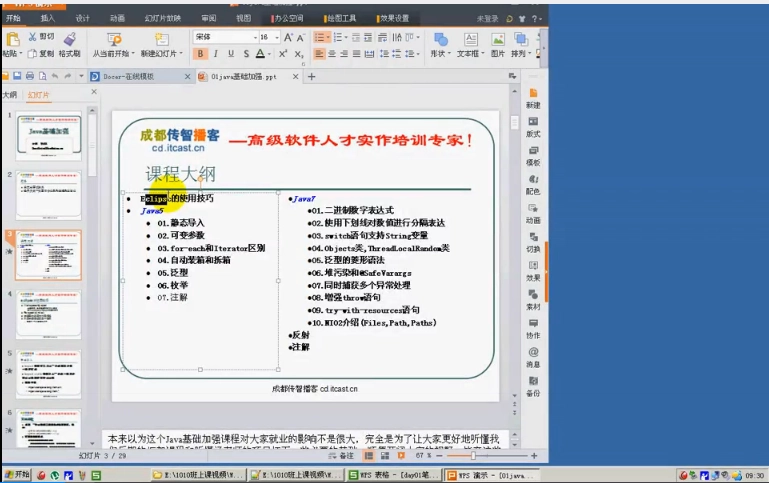This screenshot has width=769, height=483.
Task: Click zoom in plus button
Action: [534, 456]
